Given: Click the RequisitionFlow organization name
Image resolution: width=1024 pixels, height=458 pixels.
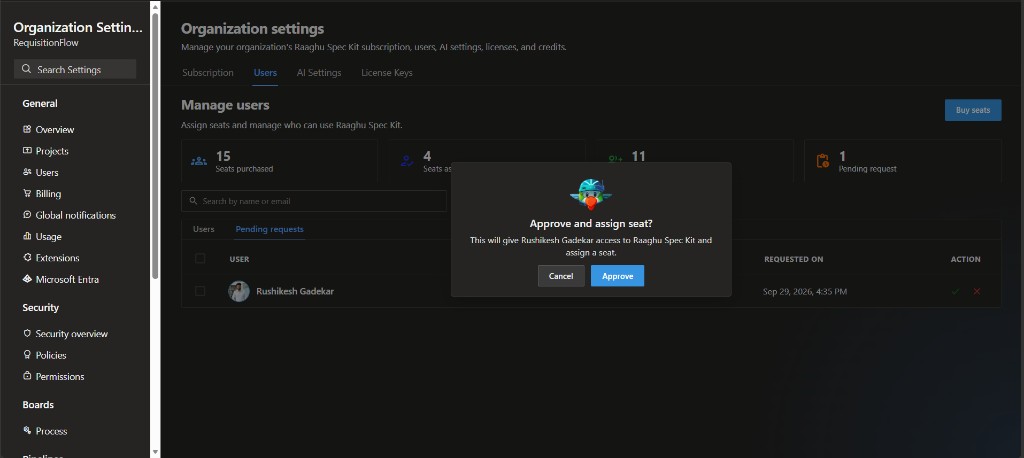Looking at the screenshot, I should (x=46, y=43).
